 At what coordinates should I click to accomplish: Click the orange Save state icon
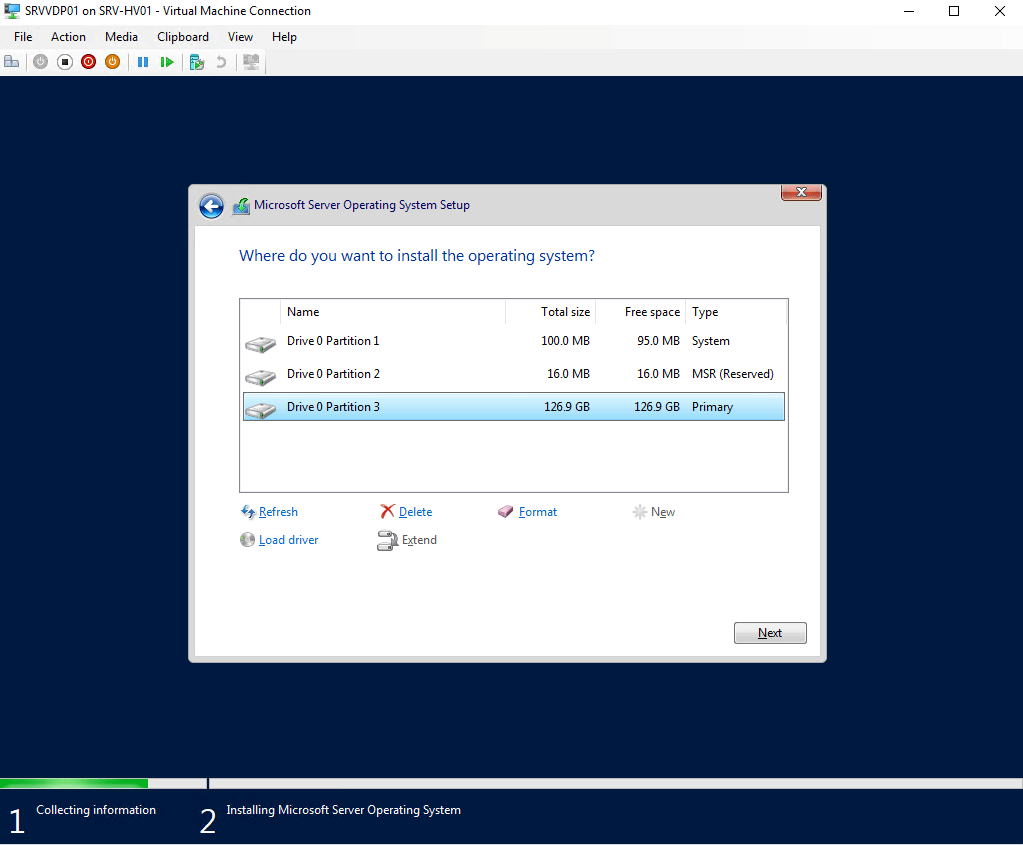point(113,62)
